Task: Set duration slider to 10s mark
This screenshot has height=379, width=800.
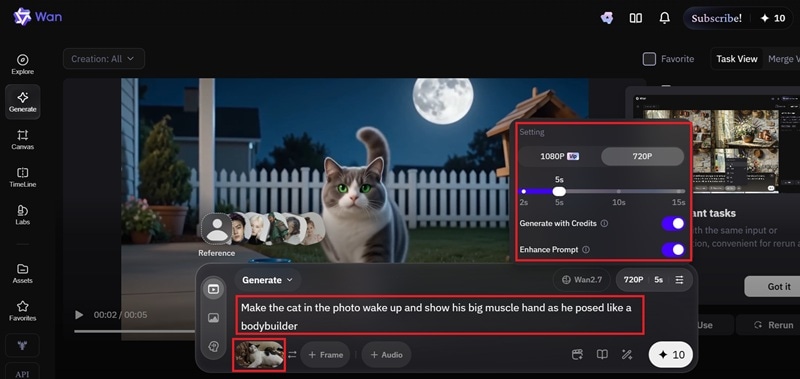Action: tap(618, 191)
